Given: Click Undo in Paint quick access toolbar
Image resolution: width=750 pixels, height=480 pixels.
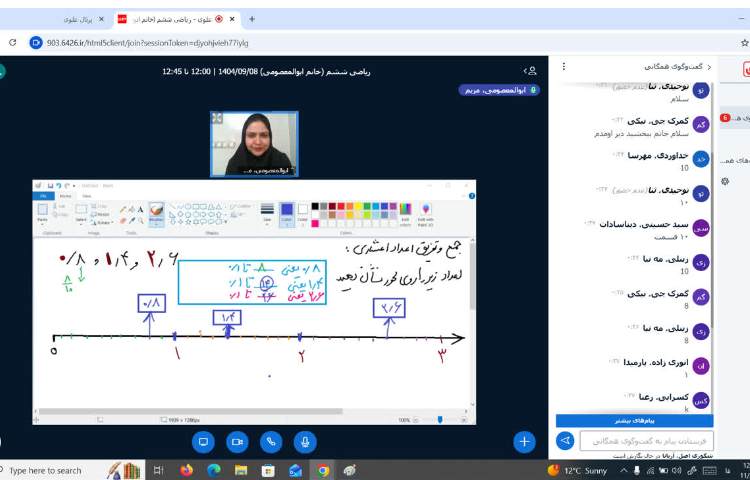Looking at the screenshot, I should tap(58, 185).
